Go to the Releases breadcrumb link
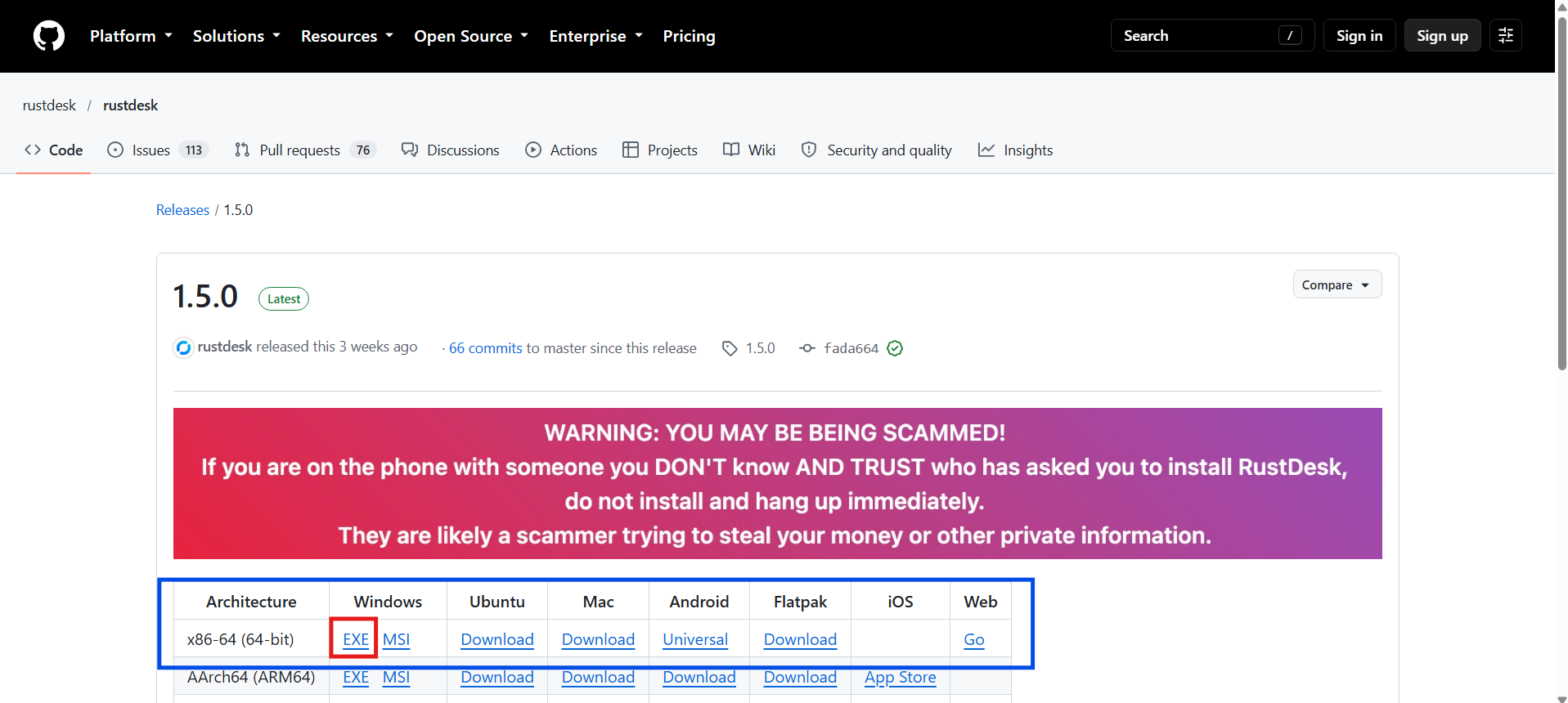This screenshot has height=703, width=1568. tap(182, 210)
